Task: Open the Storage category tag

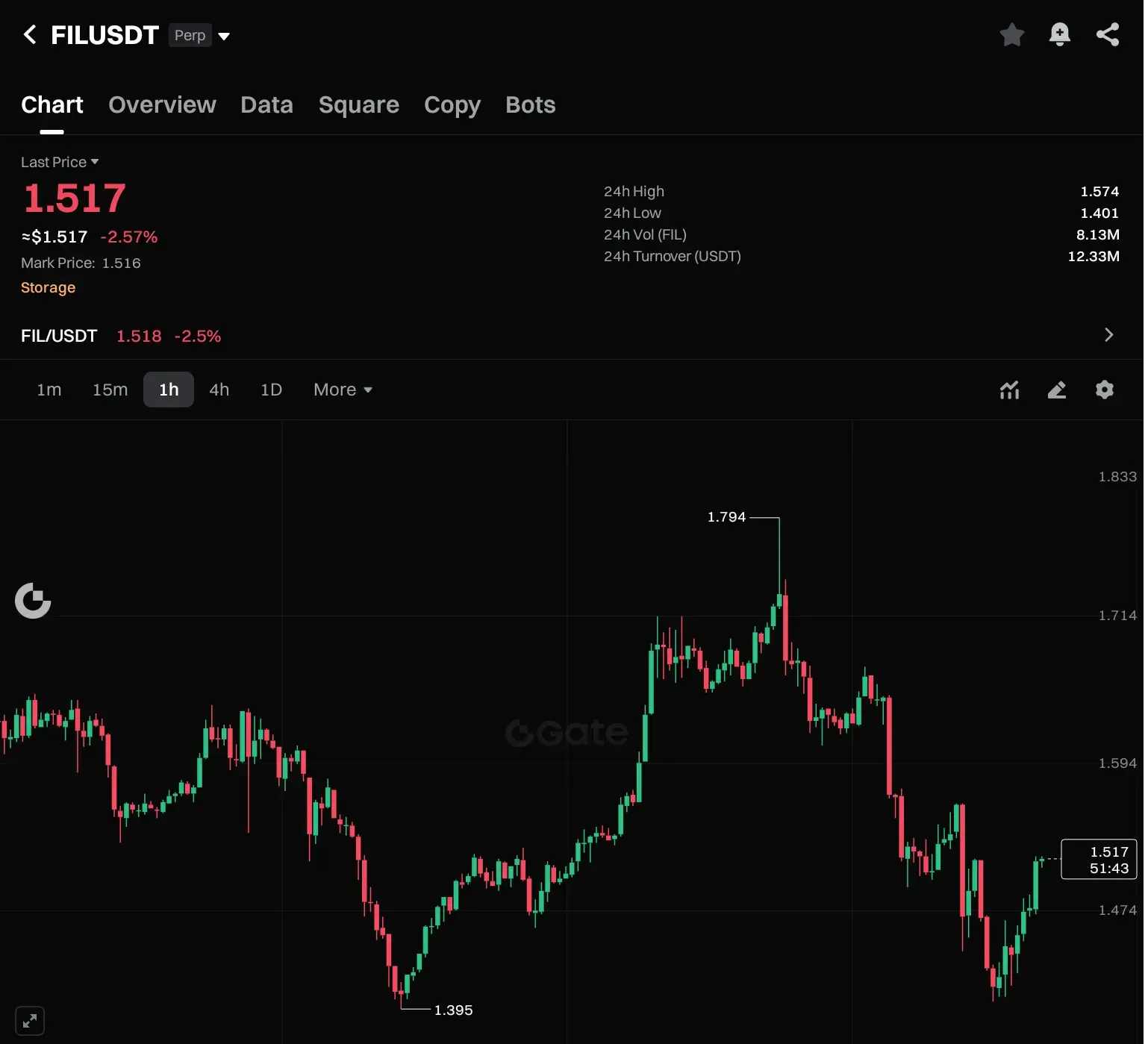Action: tap(49, 287)
